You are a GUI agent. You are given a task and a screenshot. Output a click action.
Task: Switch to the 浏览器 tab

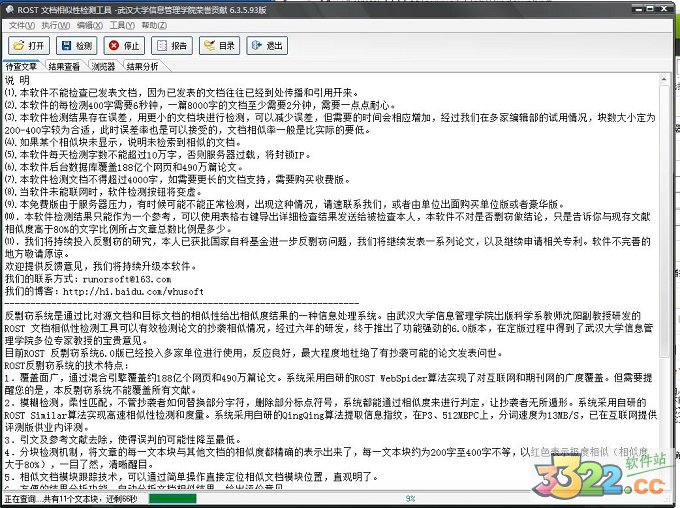tap(103, 66)
